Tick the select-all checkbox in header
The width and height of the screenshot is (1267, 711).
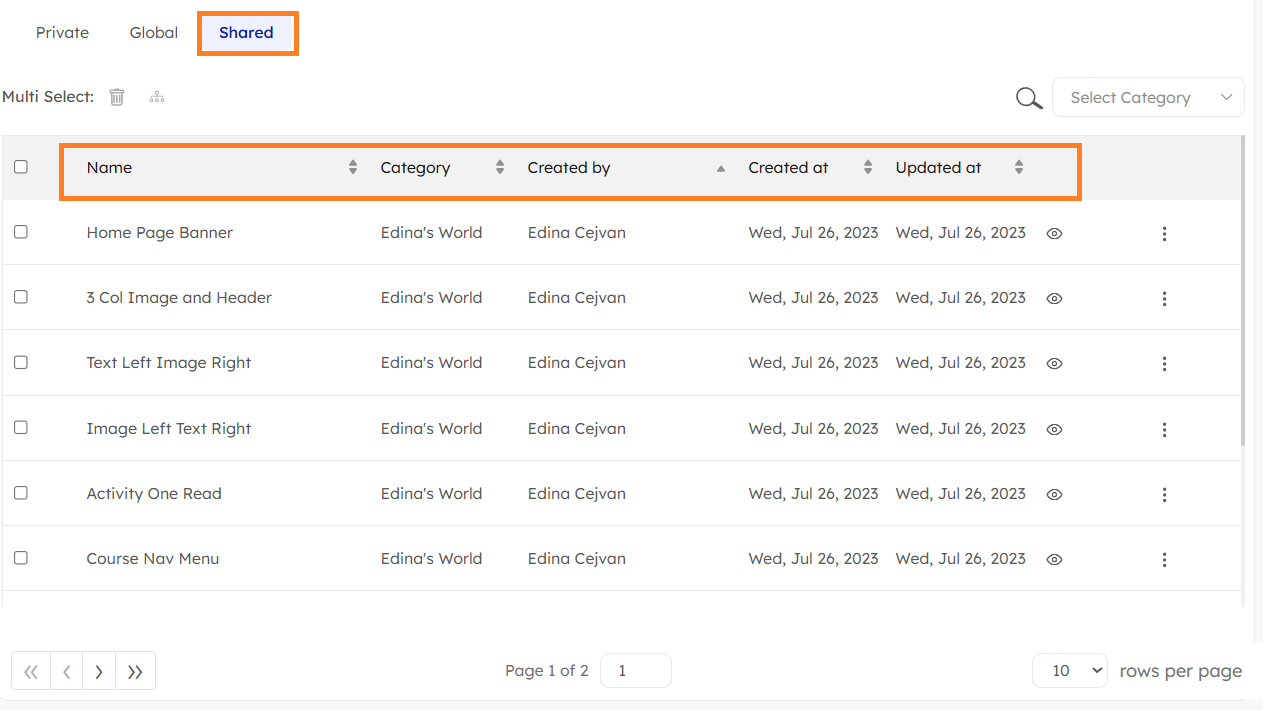pos(21,167)
